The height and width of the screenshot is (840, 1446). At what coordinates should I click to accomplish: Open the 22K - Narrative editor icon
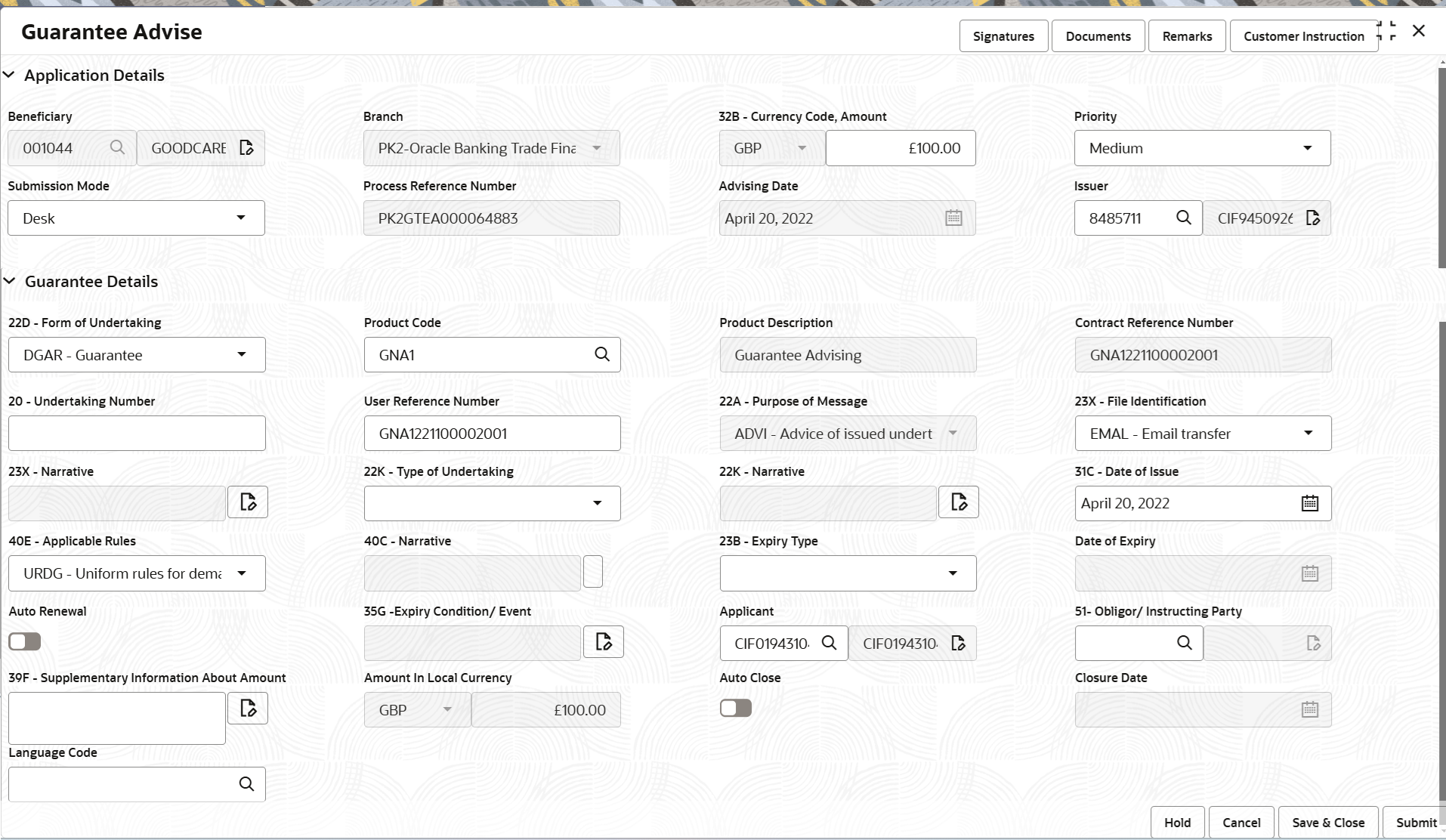coord(959,502)
